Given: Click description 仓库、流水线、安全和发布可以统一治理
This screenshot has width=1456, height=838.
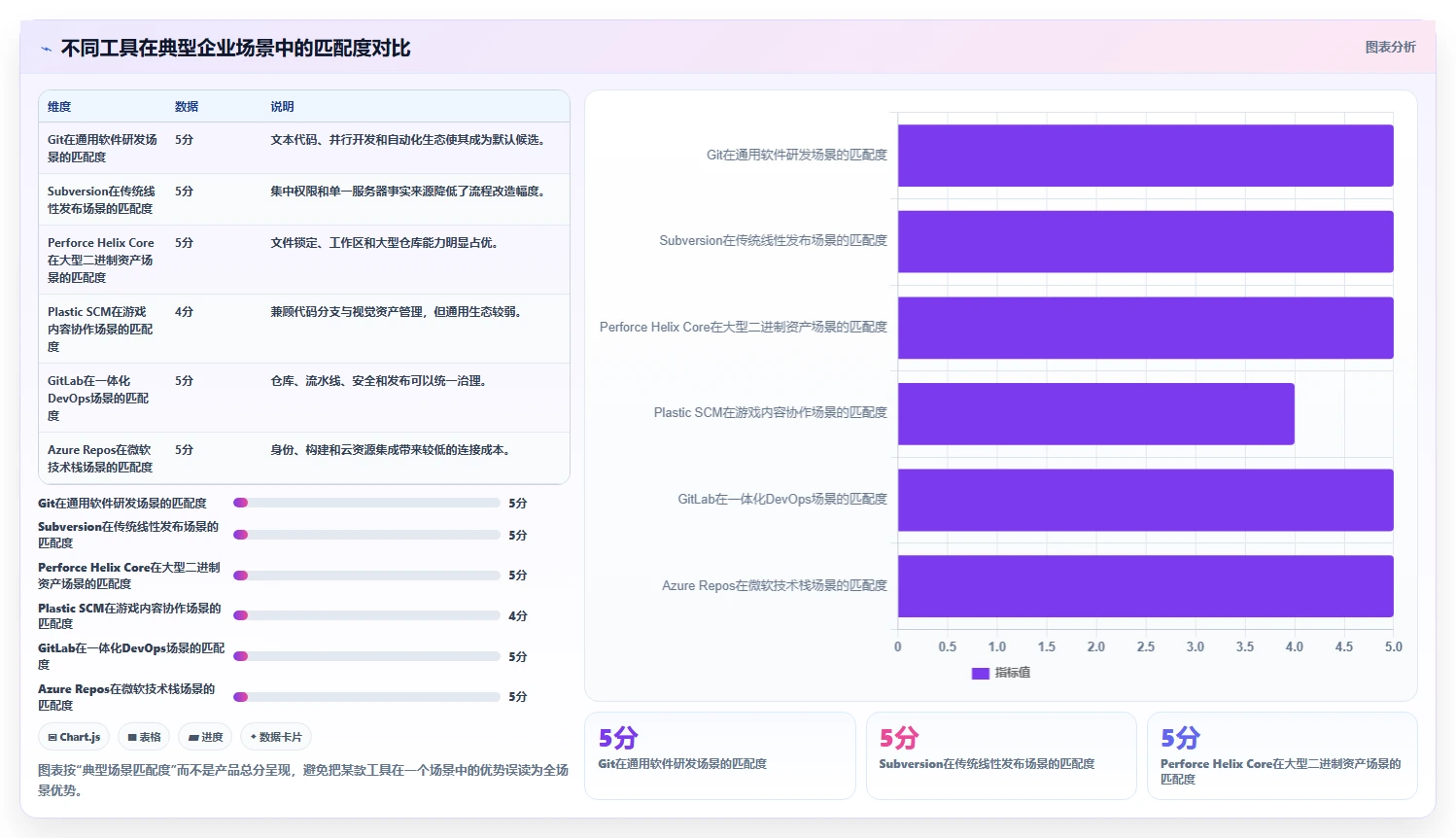Looking at the screenshot, I should click(380, 381).
